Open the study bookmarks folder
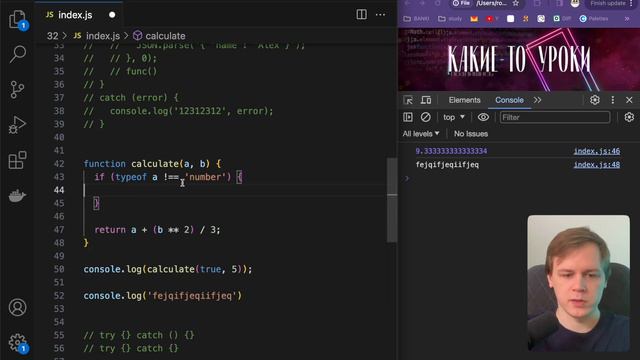 [x=450, y=19]
